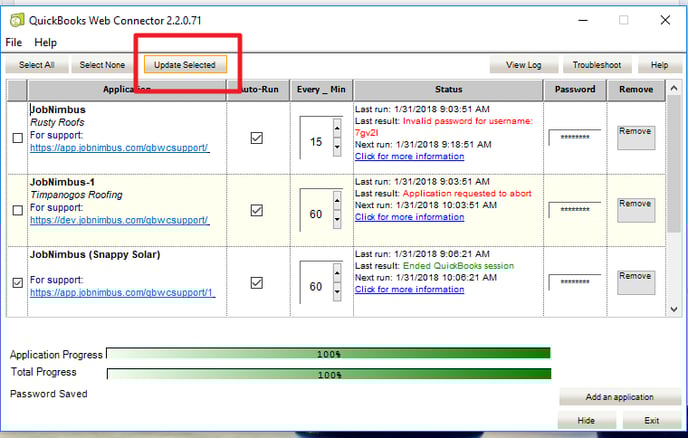
Task: Click the scroll up arrow in list
Action: [674, 89]
